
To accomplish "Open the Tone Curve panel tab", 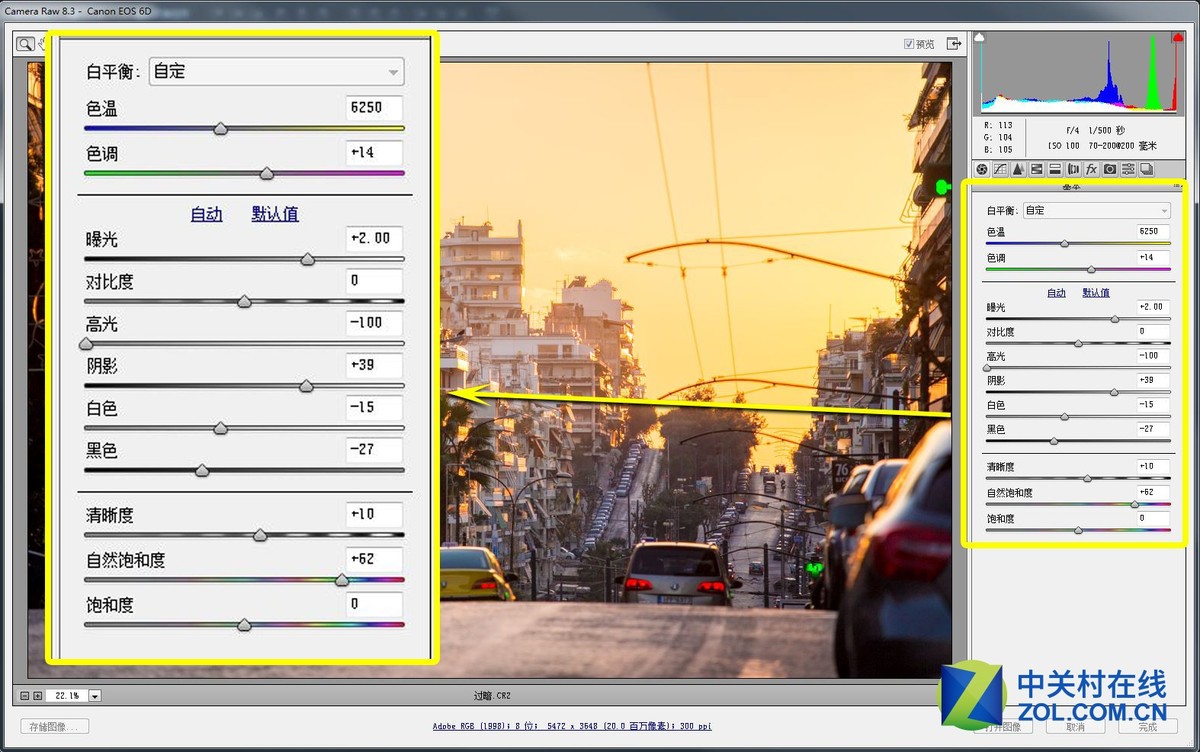I will [999, 170].
